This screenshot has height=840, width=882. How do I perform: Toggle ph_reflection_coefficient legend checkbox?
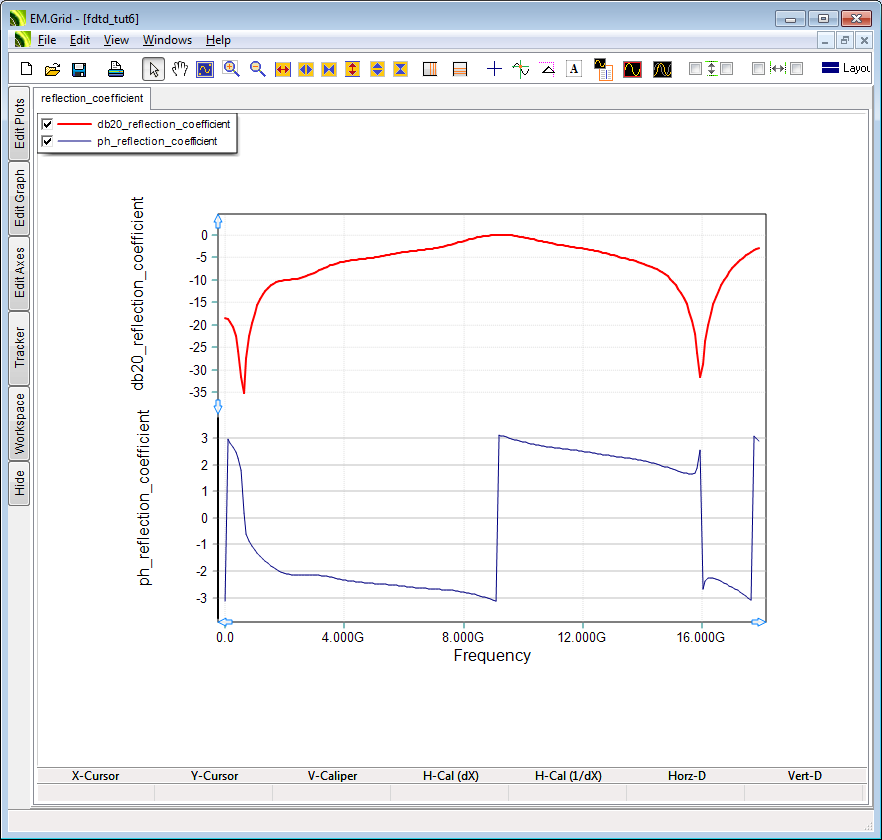47,142
